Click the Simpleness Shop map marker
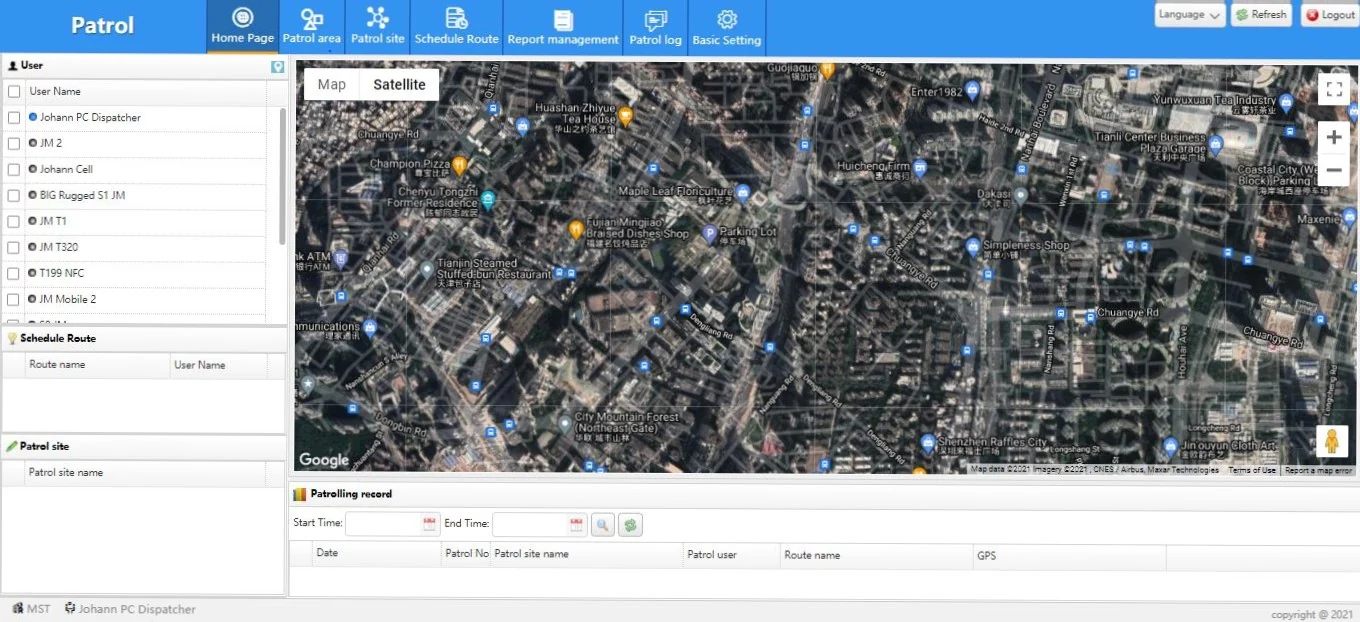Image resolution: width=1360 pixels, height=622 pixels. (x=972, y=246)
